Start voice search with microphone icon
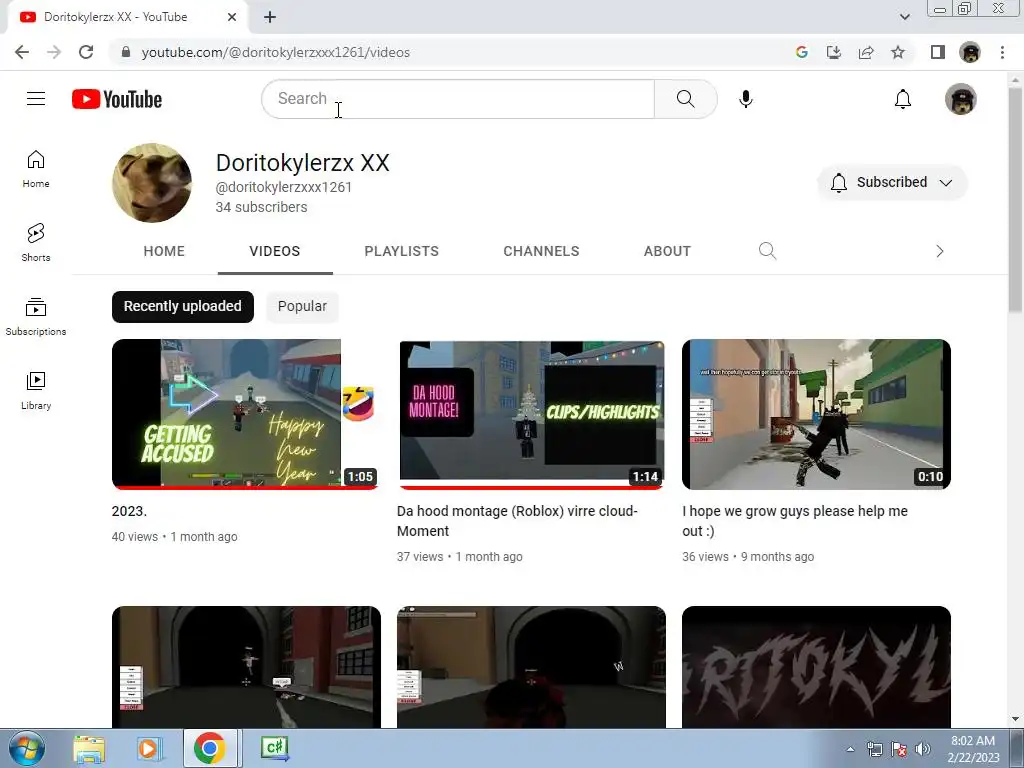Image resolution: width=1024 pixels, height=768 pixels. click(746, 99)
